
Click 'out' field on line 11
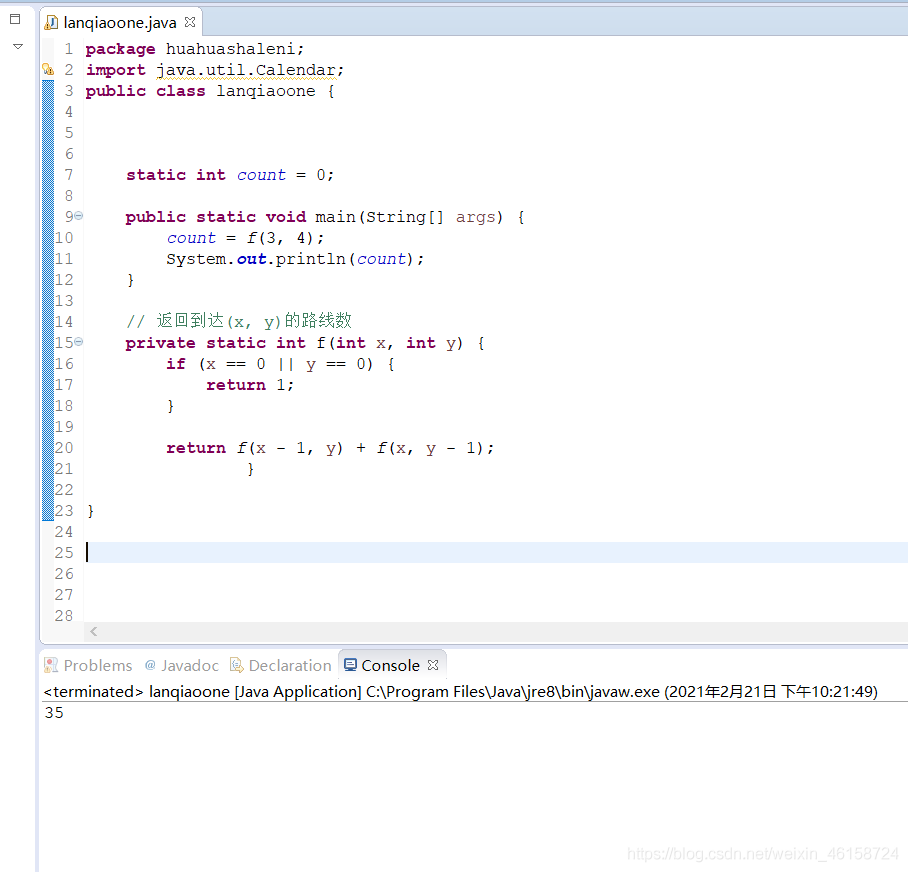click(x=251, y=259)
